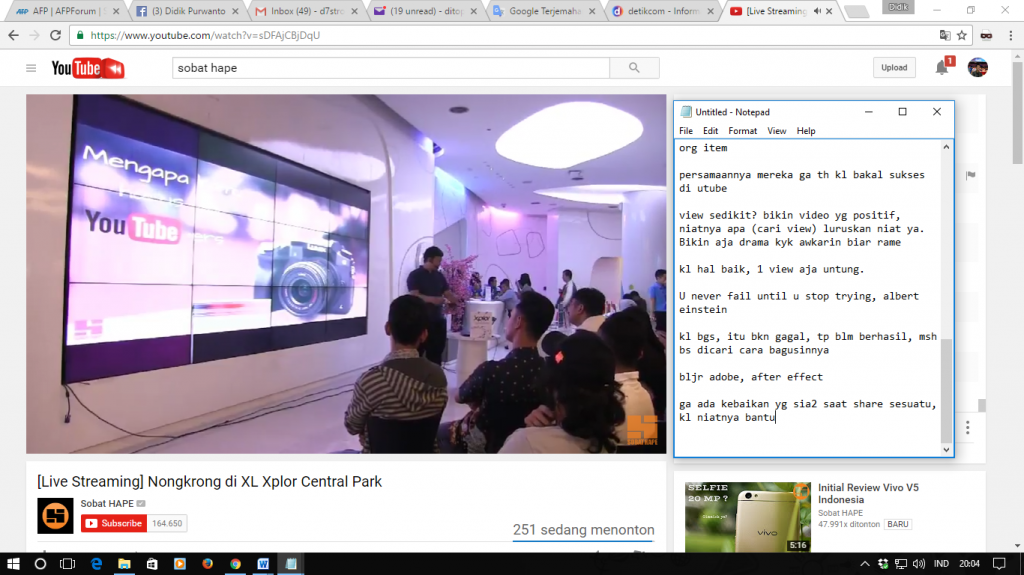Open the Chrome three-dot menu
1024x575 pixels.
pos(1010,35)
